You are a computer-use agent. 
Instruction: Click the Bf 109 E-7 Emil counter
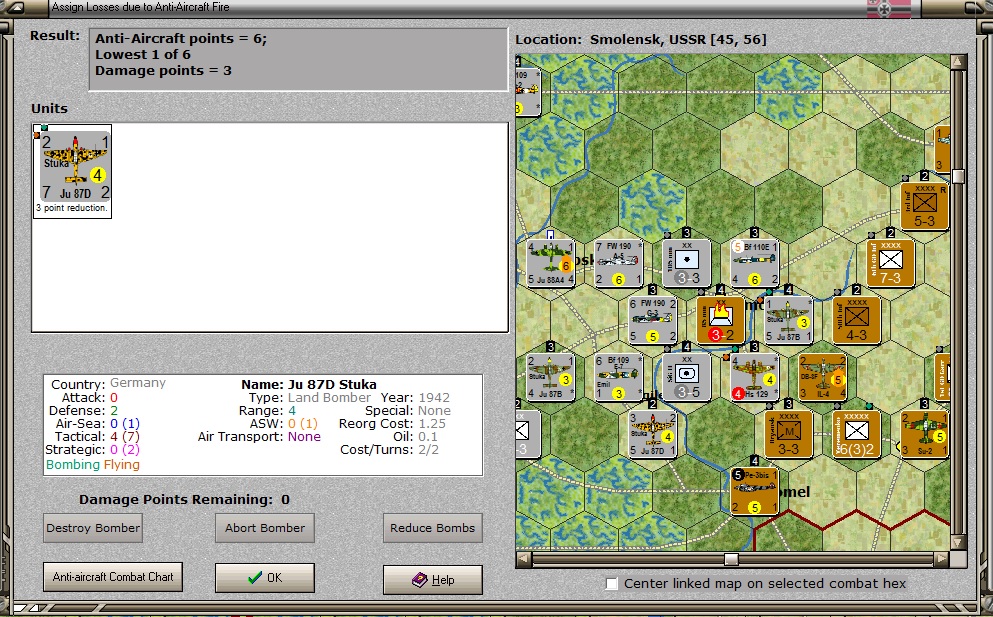coord(619,377)
